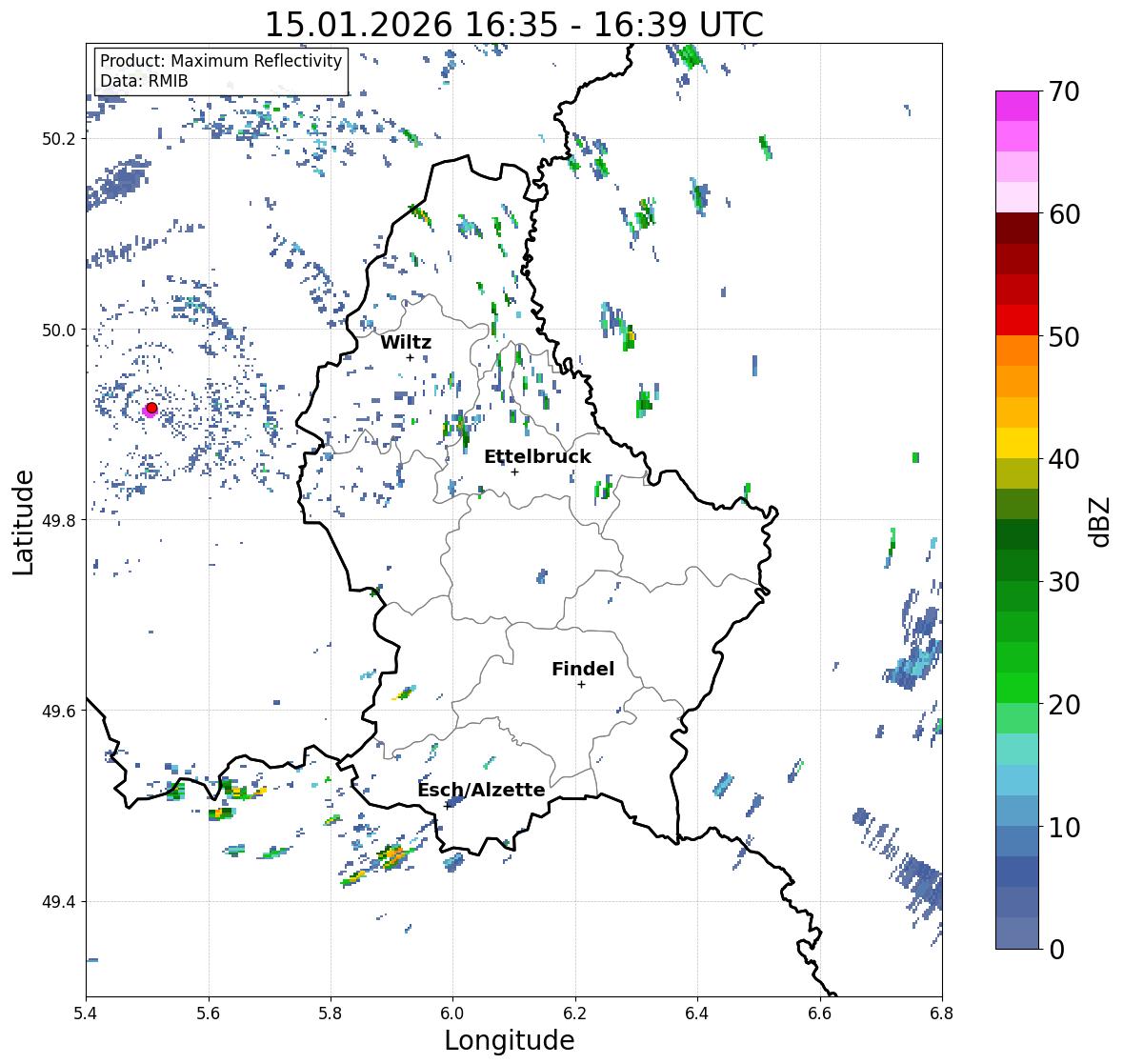Click the 'Latitude' axis label
The image size is (1123, 1064).
point(23,522)
